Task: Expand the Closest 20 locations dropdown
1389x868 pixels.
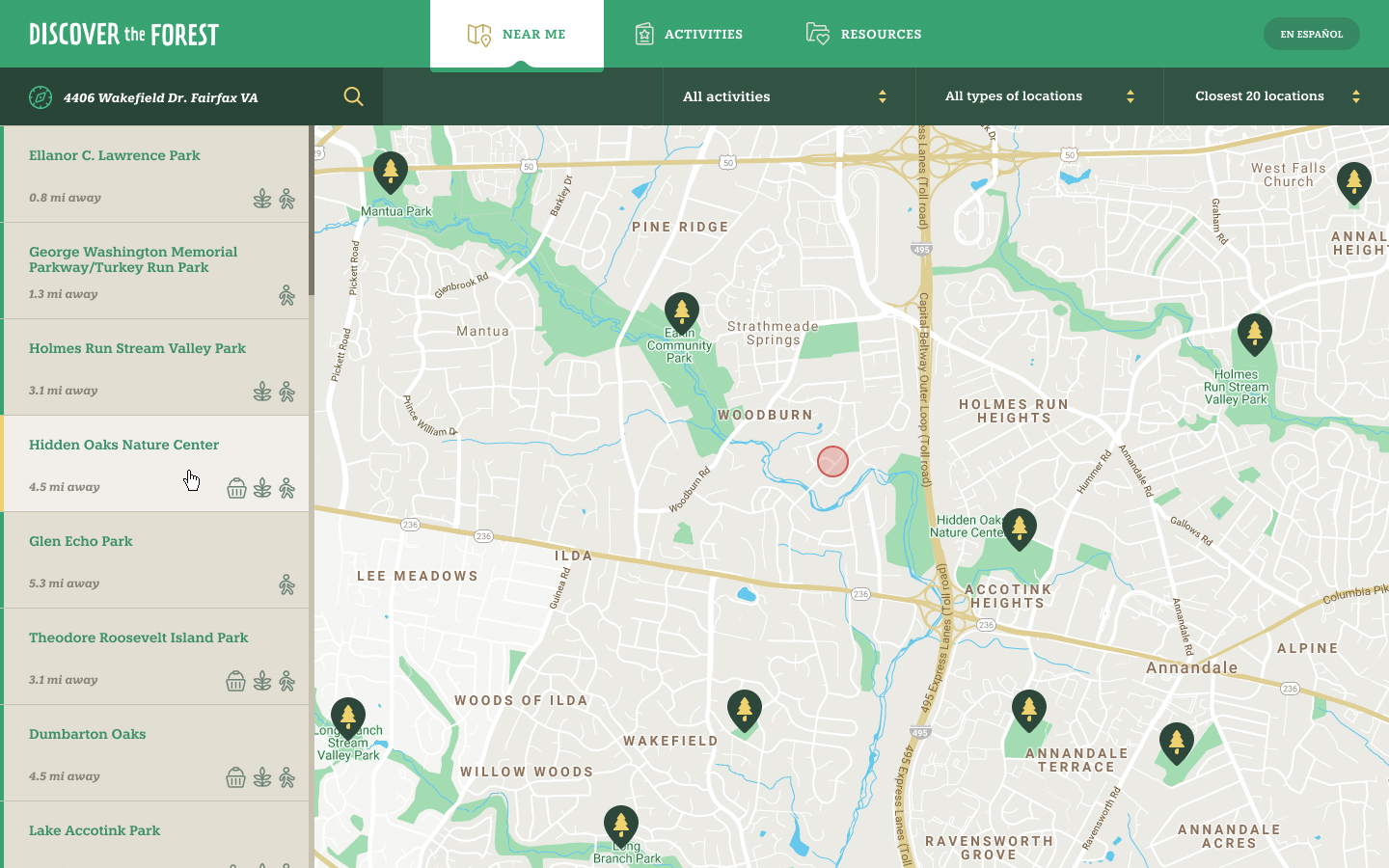Action: click(x=1276, y=96)
